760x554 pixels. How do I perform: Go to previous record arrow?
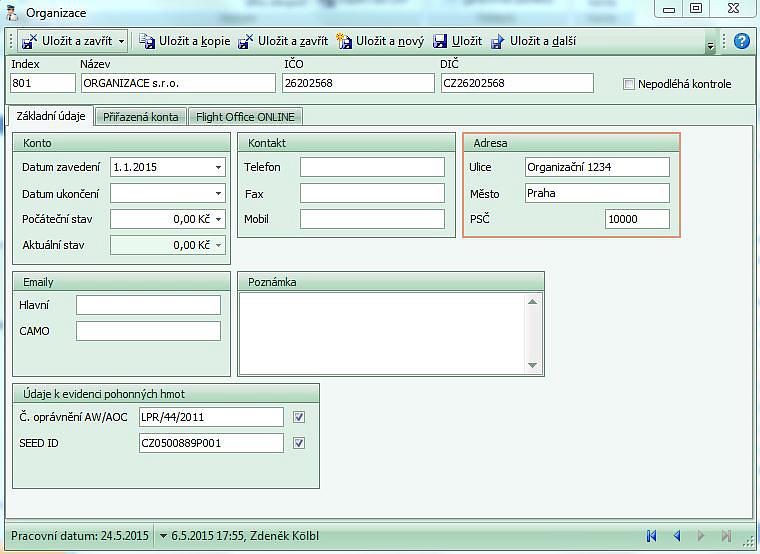(x=676, y=536)
